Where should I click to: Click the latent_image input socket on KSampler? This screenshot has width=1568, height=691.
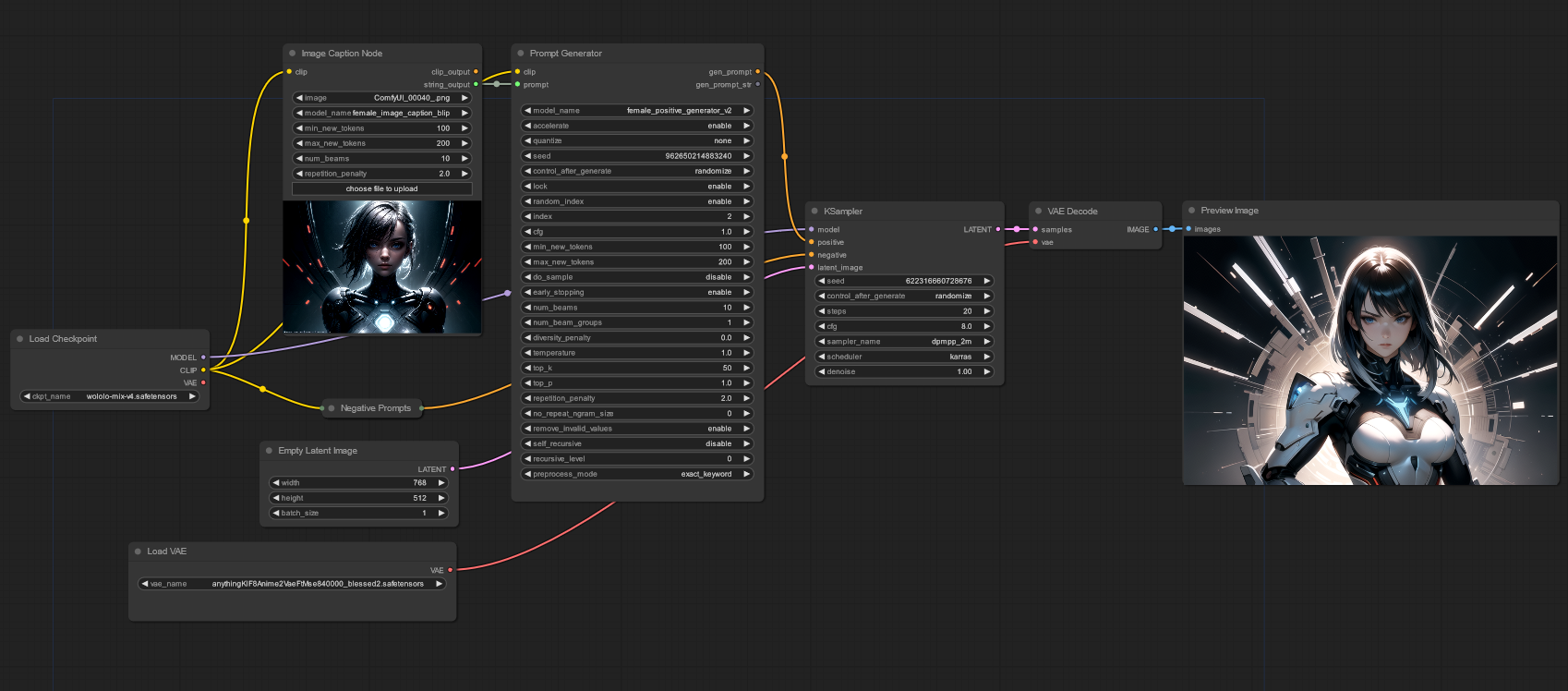(x=812, y=268)
